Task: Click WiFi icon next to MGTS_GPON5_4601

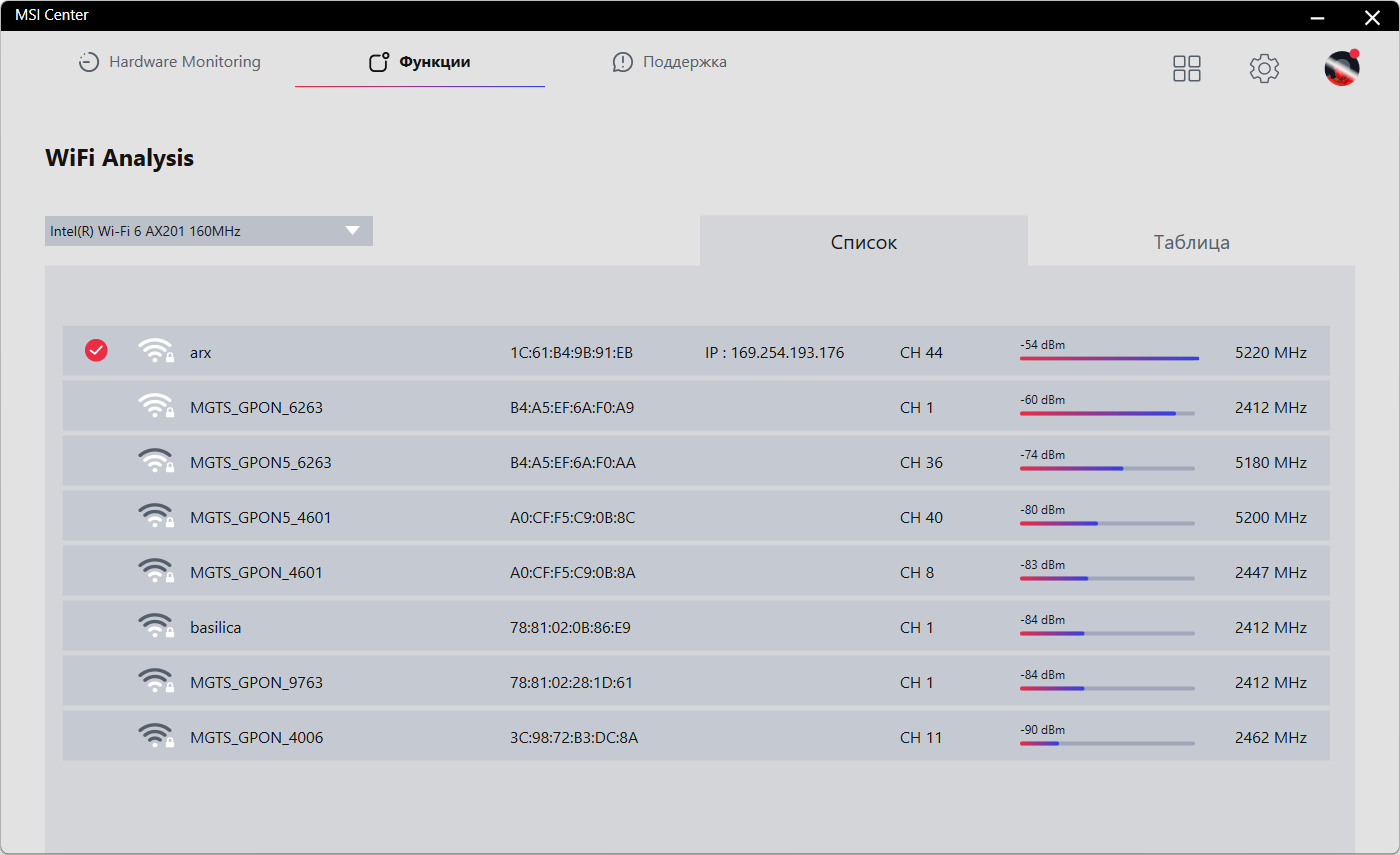Action: coord(156,516)
